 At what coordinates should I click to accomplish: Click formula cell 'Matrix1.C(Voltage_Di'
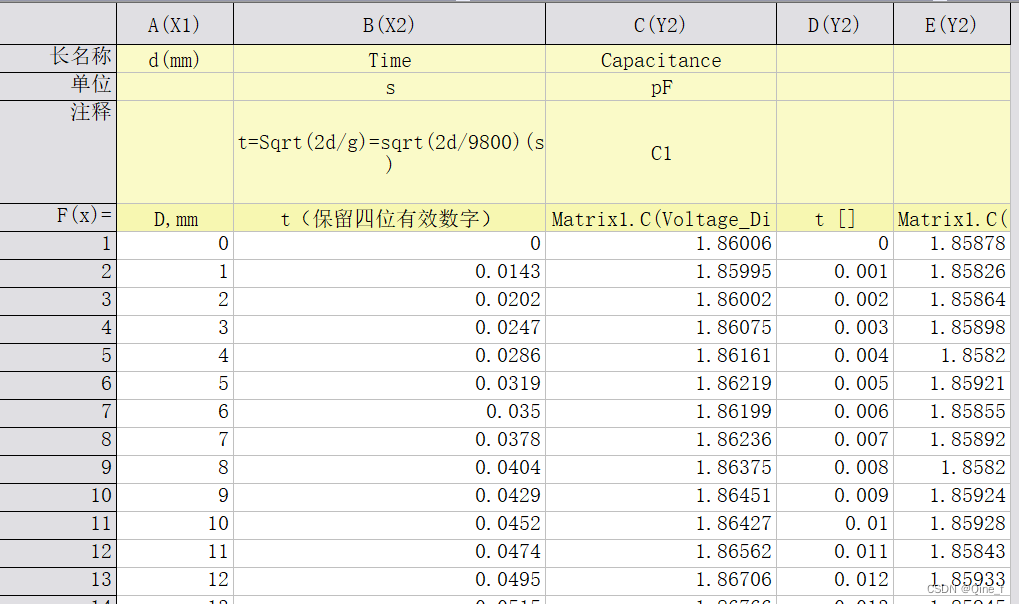[661, 218]
